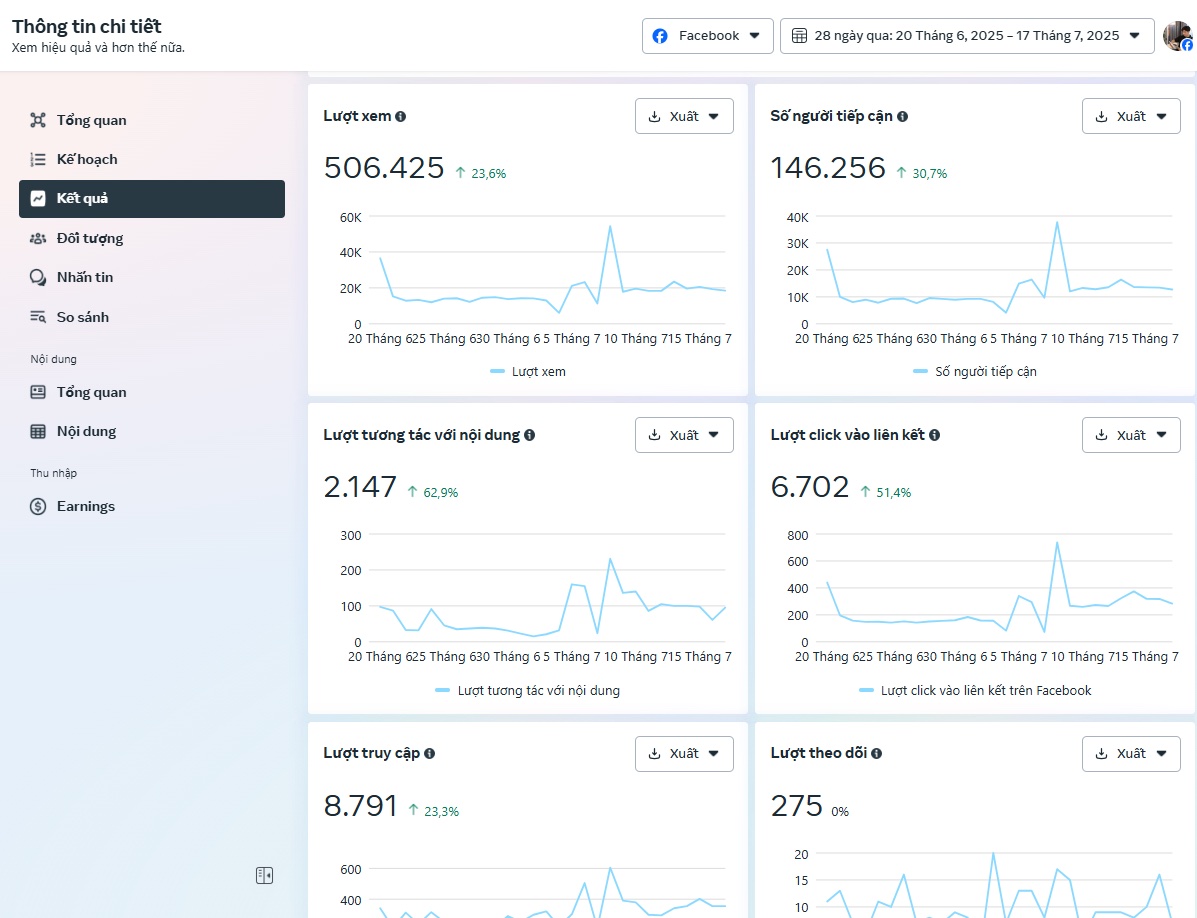The image size is (1197, 918).
Task: Click the Nhắn tin chat bubble icon
Action: pos(37,277)
